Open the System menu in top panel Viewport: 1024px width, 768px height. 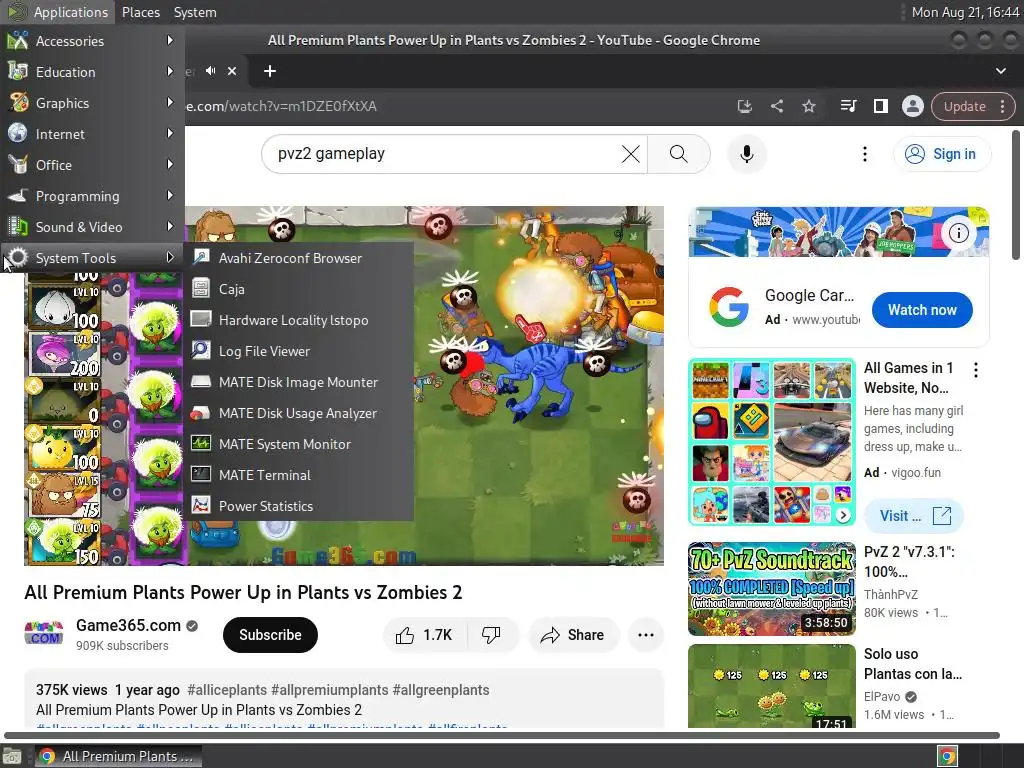pos(195,12)
